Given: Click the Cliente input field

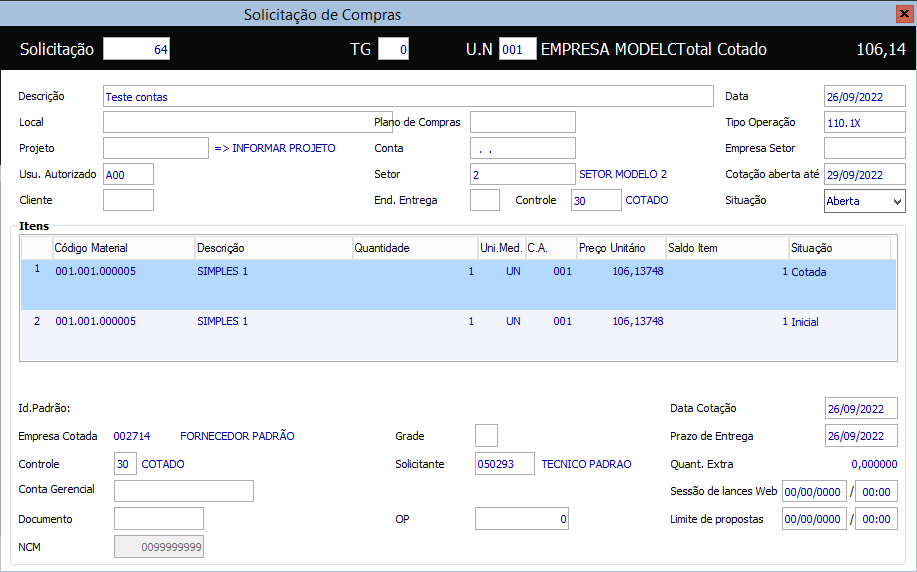Looking at the screenshot, I should pos(128,200).
